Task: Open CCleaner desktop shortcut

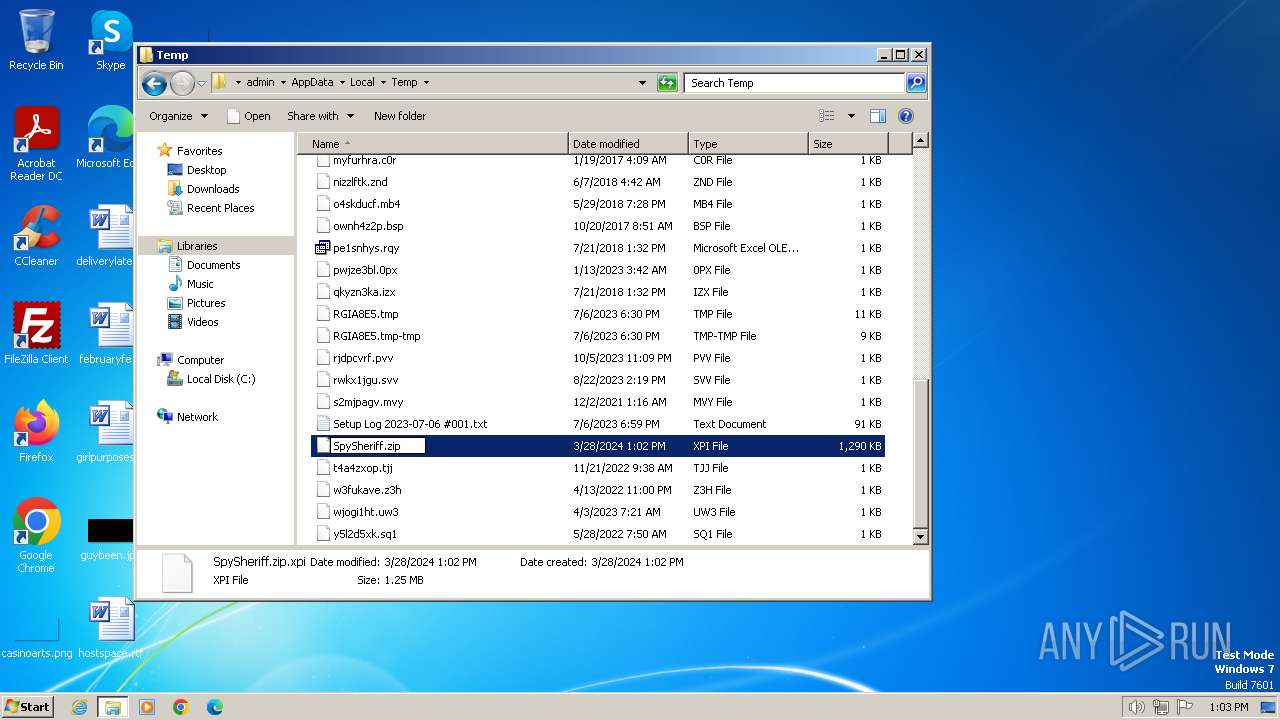Action: pos(36,236)
